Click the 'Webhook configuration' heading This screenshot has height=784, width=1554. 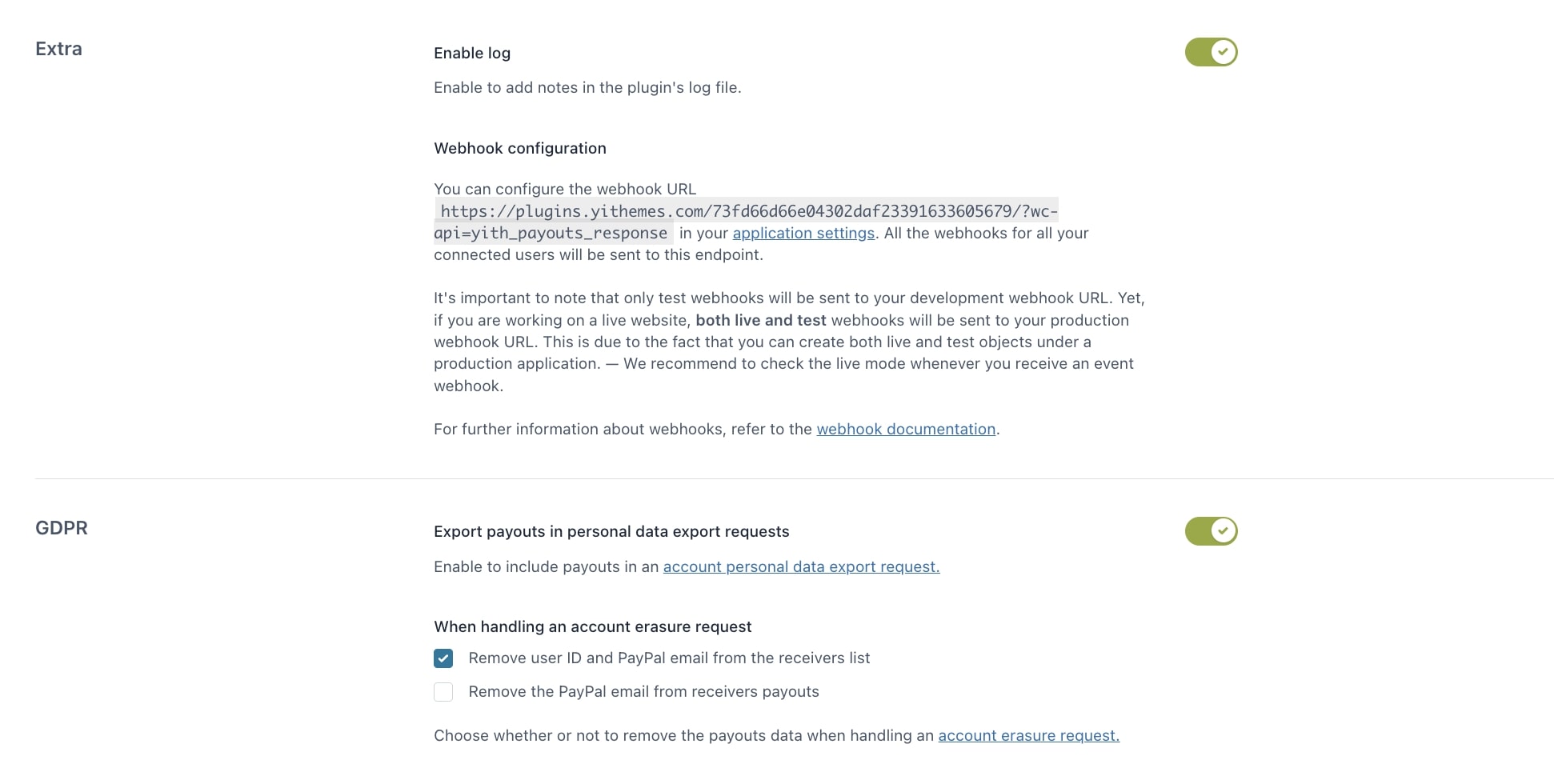[x=520, y=149]
